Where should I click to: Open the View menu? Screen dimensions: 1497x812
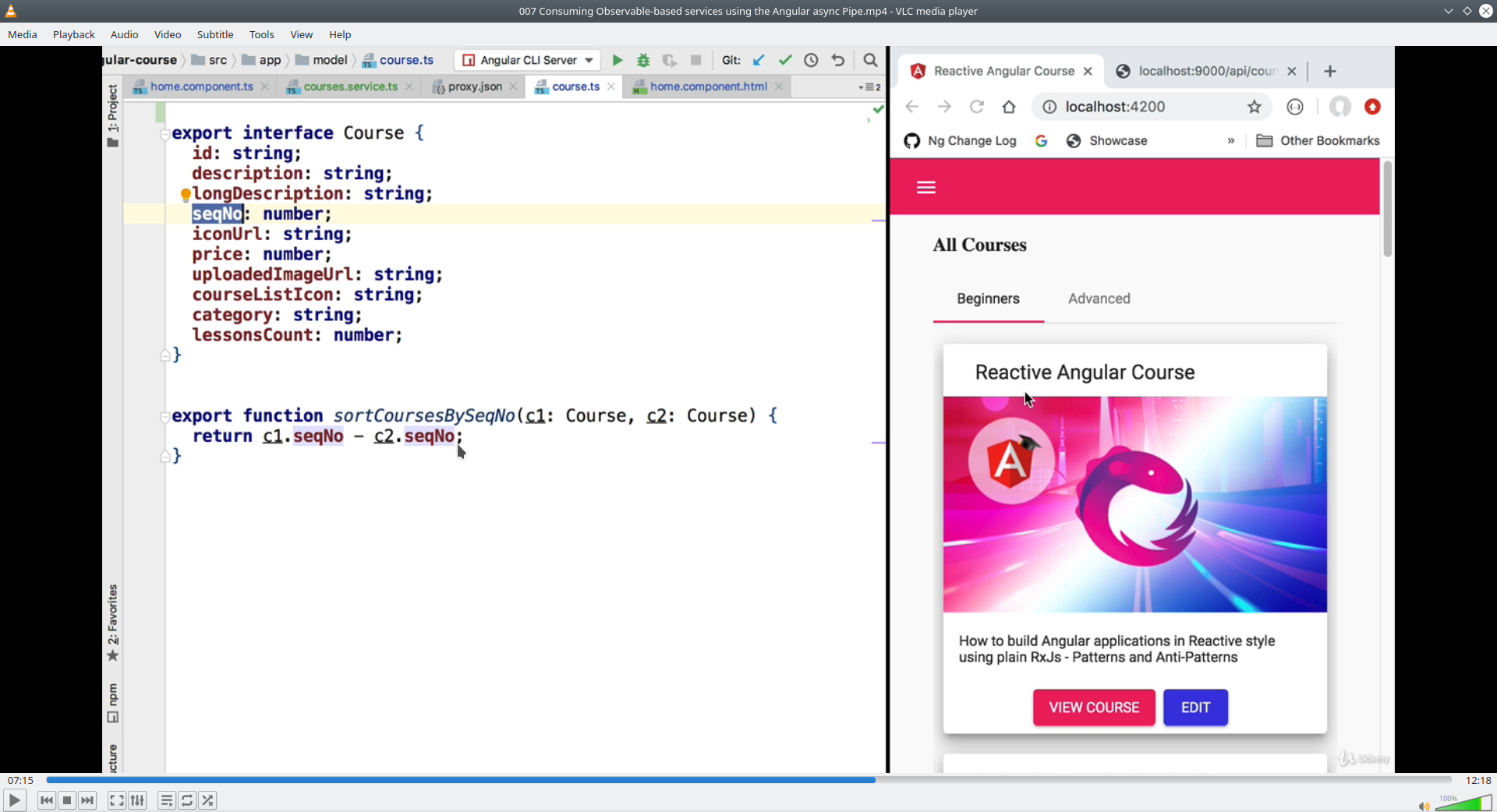pyautogui.click(x=301, y=34)
